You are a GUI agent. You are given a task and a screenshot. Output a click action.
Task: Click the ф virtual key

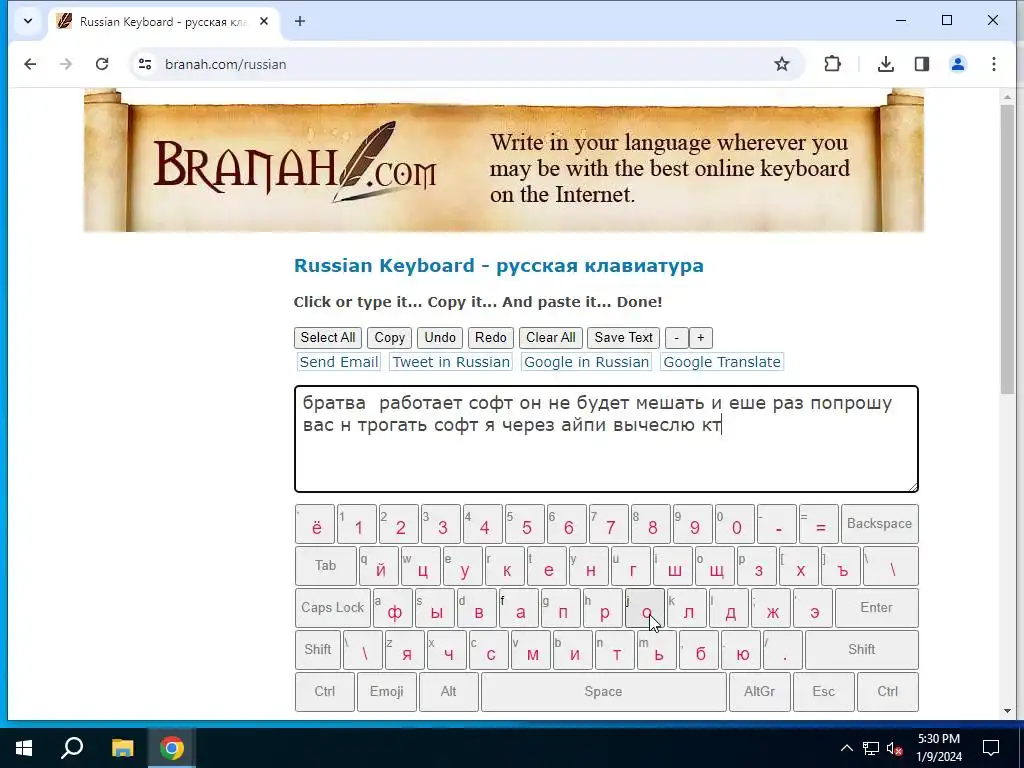(392, 607)
